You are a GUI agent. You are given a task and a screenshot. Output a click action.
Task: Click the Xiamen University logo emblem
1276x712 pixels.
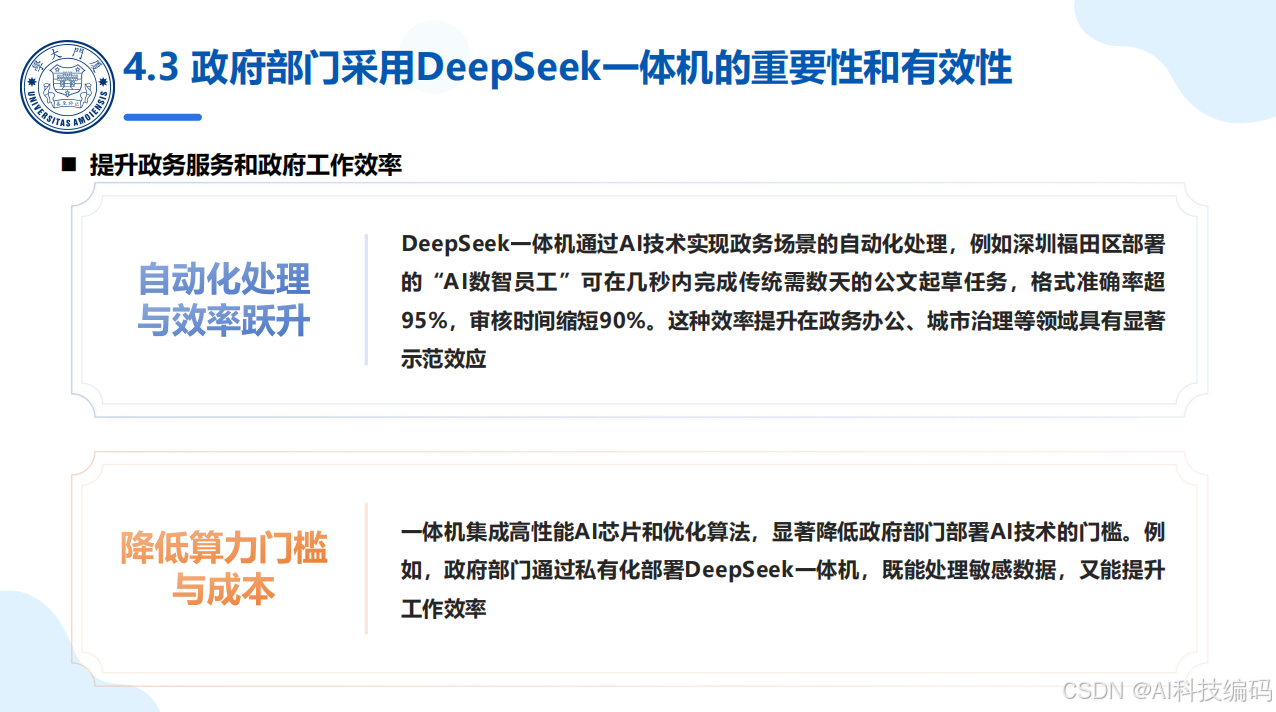(66, 87)
